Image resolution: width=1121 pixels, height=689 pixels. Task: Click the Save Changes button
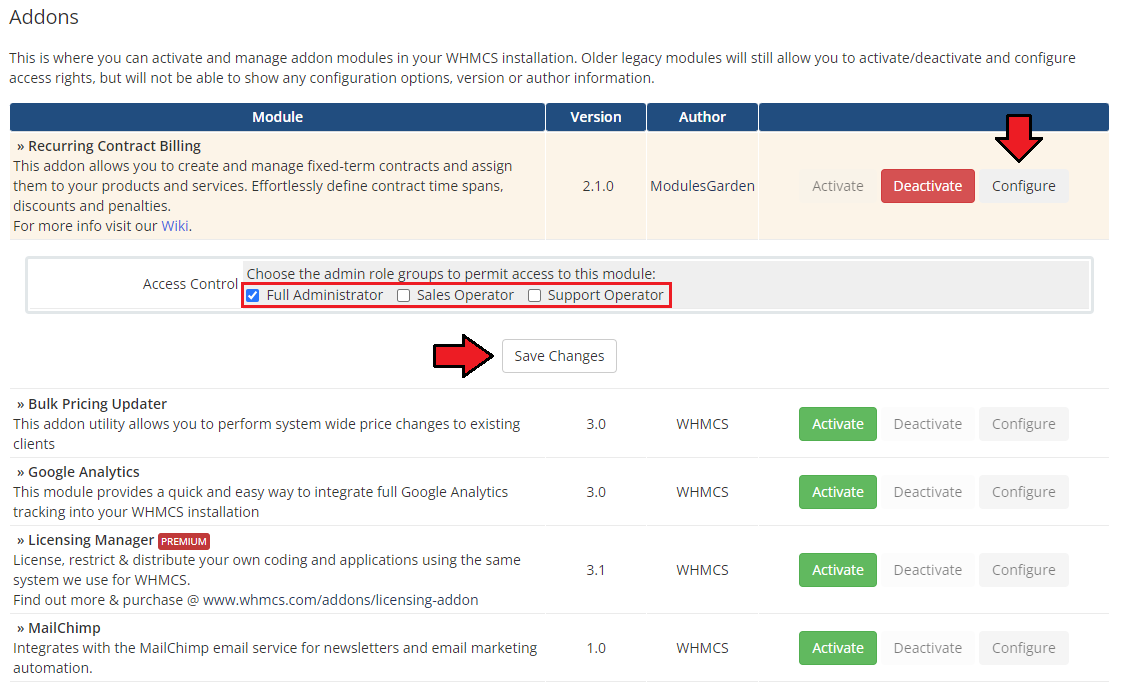click(x=559, y=356)
